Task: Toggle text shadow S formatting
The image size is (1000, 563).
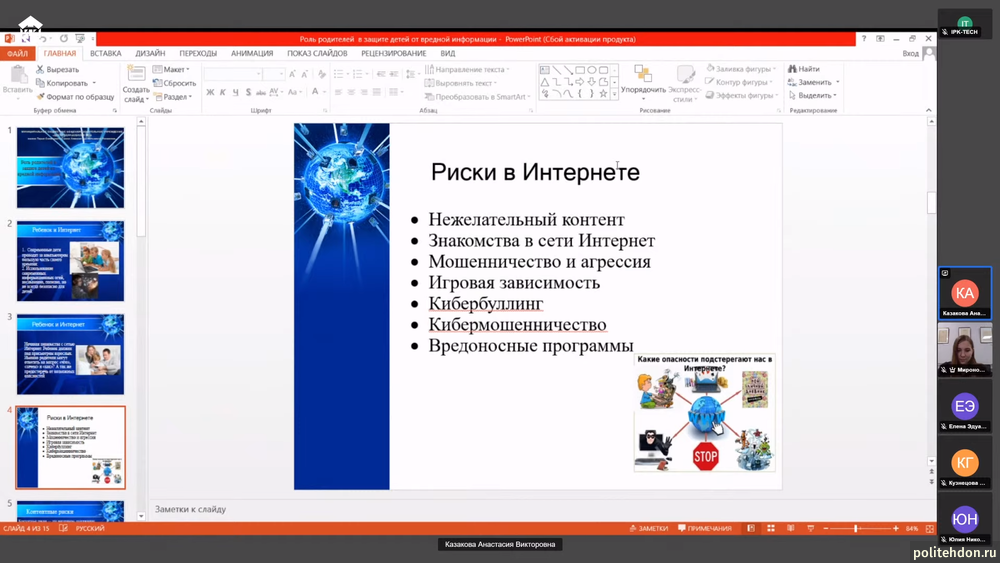Action: pyautogui.click(x=248, y=92)
